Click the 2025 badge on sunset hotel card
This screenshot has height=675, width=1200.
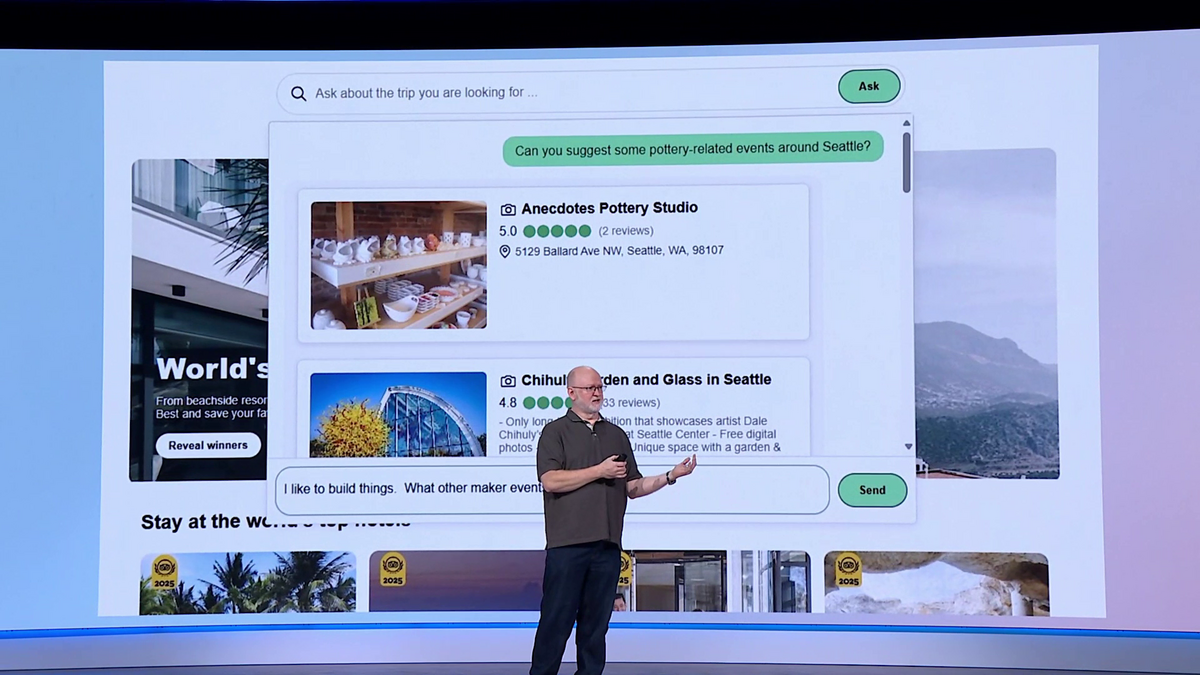pos(393,568)
